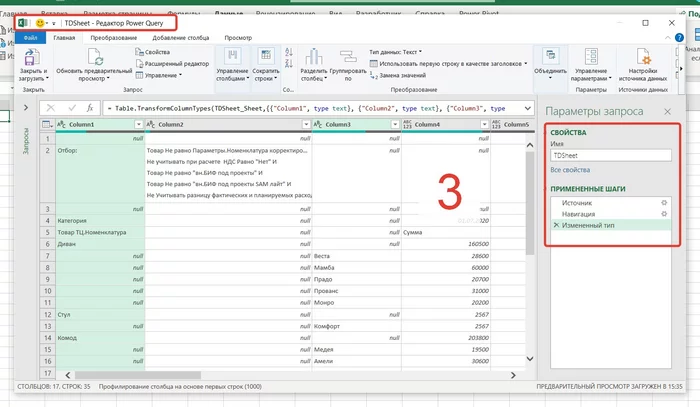Switch to Преобразование tab
This screenshot has height=407, width=700.
[x=114, y=38]
